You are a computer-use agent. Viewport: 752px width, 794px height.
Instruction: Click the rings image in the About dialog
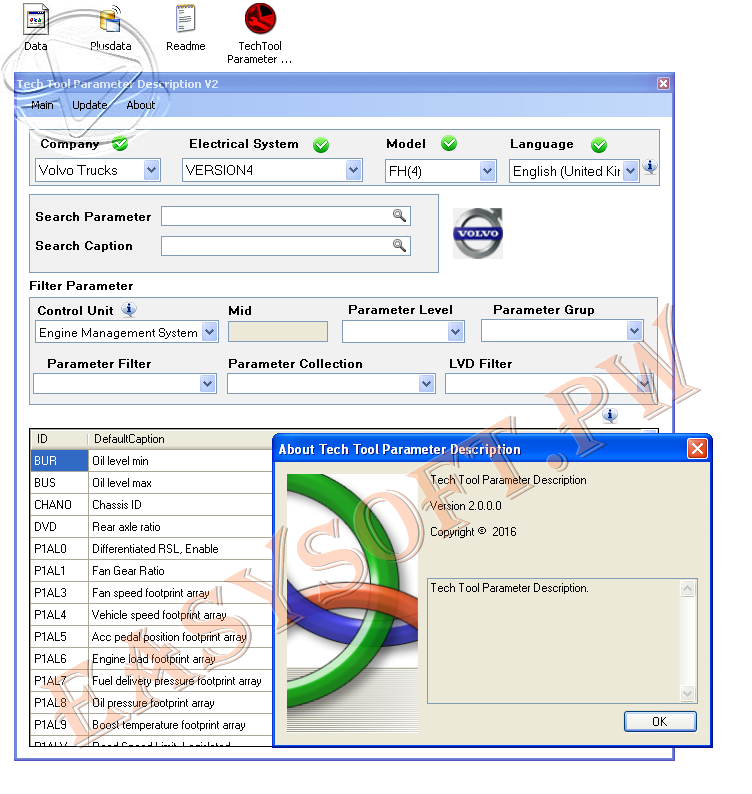(352, 603)
